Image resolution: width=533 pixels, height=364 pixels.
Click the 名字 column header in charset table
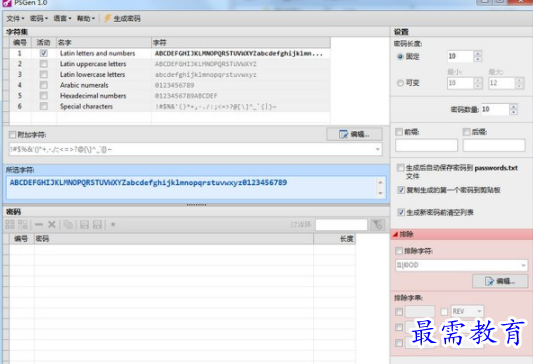click(104, 42)
